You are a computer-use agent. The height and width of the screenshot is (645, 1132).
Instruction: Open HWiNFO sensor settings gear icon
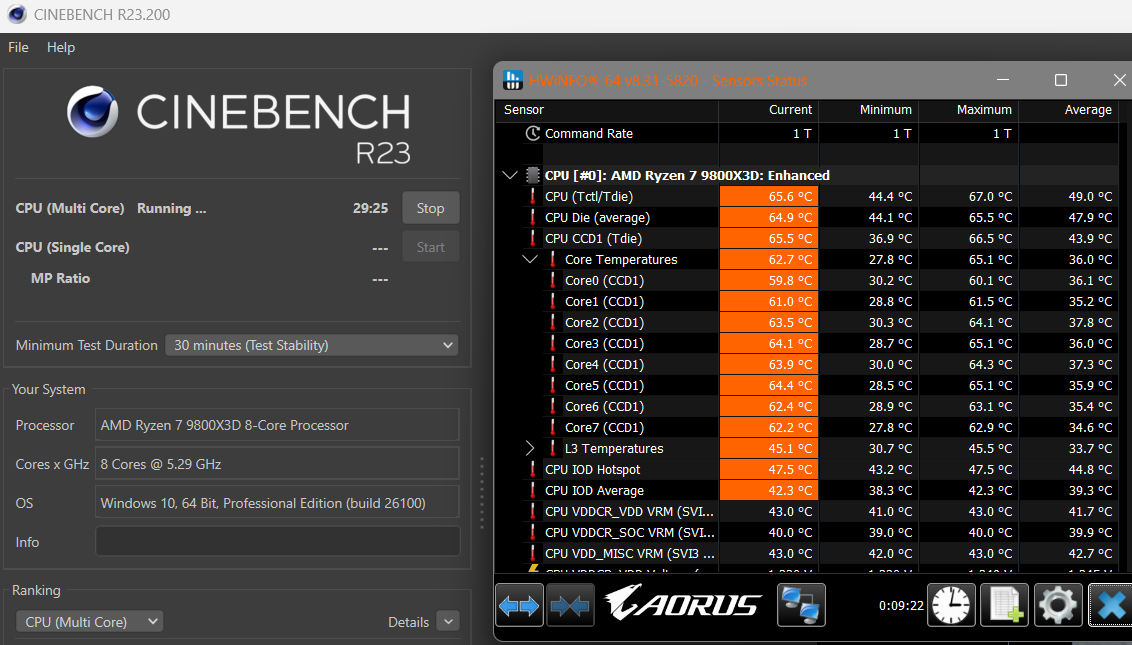[1058, 605]
